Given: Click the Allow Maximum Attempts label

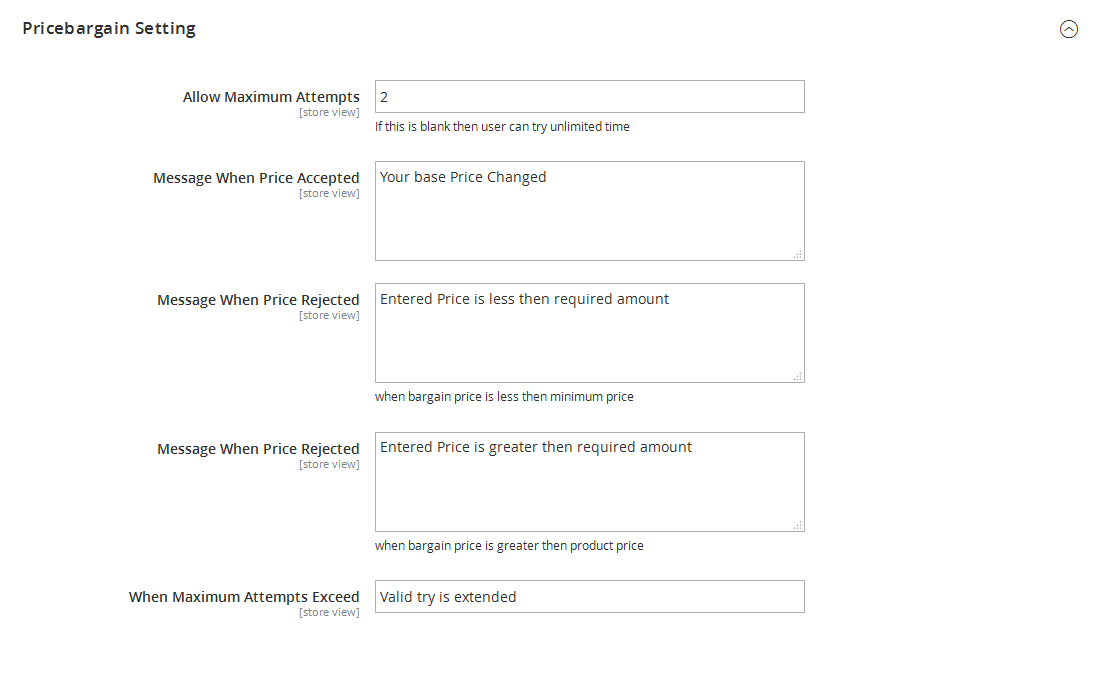Looking at the screenshot, I should click(x=271, y=97).
